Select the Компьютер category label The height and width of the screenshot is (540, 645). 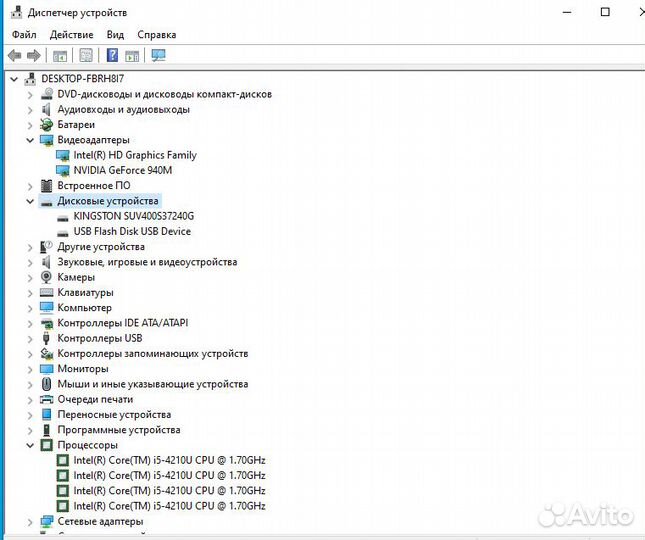click(84, 308)
